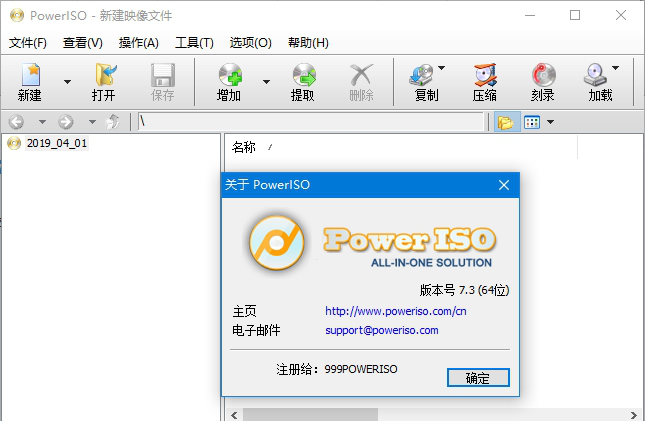Minimize the PowerISO main window
Viewport: 645px width, 437px height.
(530, 15)
